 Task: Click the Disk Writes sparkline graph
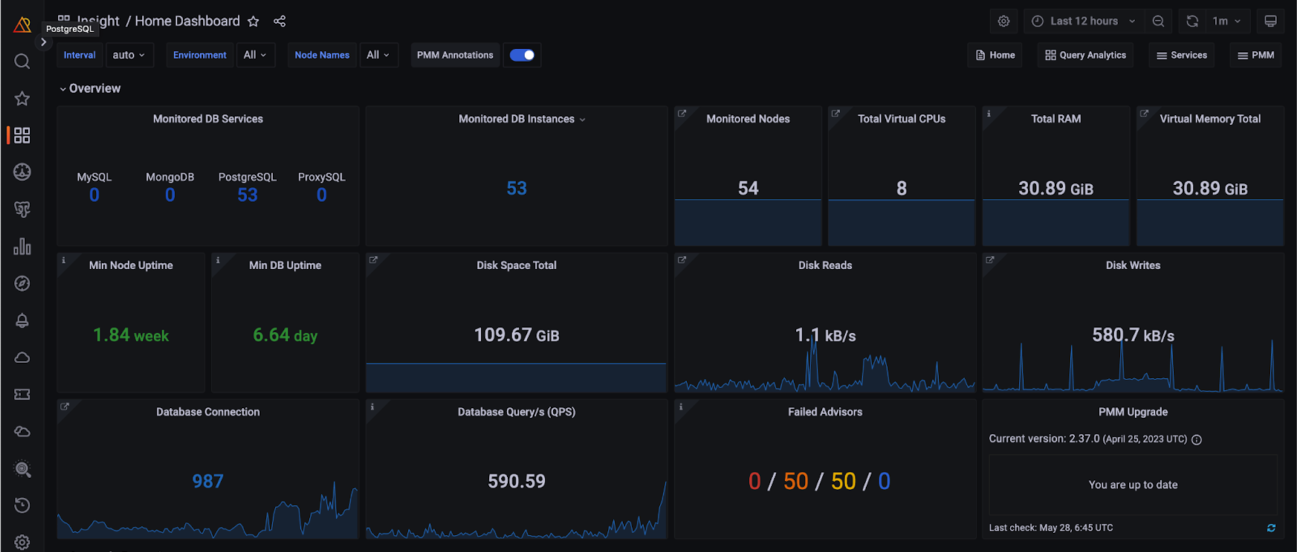point(1133,366)
